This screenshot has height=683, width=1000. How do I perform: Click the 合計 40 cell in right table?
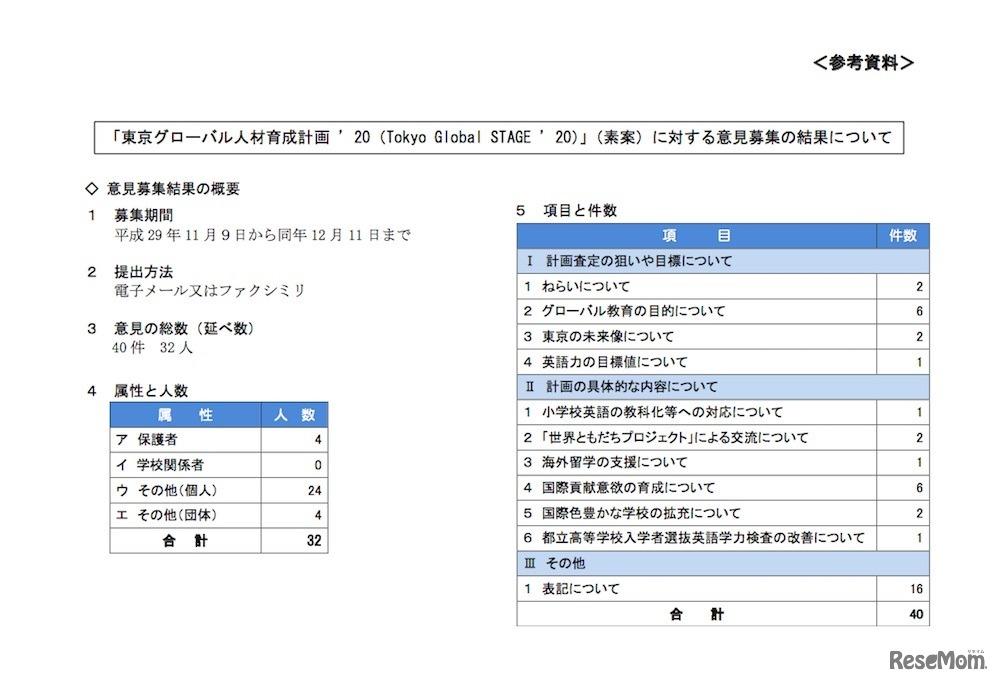click(700, 613)
